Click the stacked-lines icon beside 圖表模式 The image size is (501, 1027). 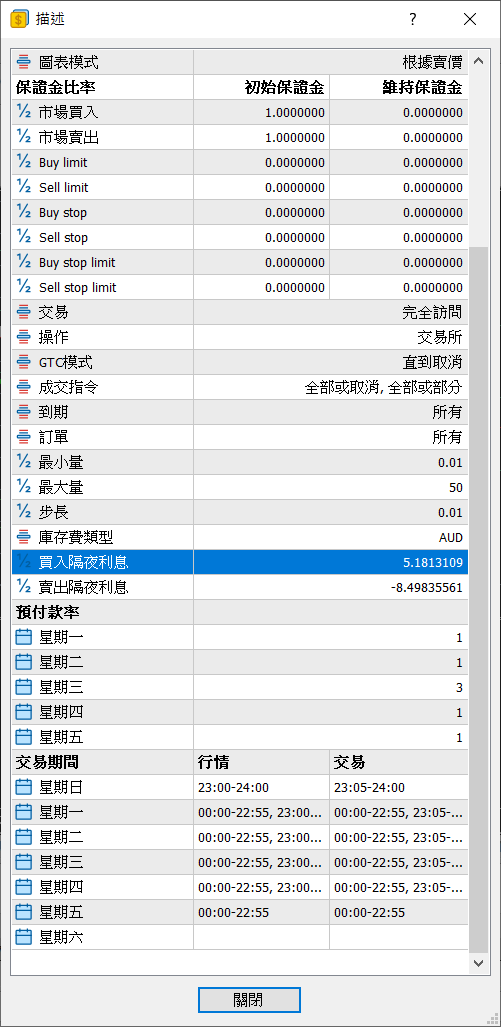pyautogui.click(x=24, y=62)
